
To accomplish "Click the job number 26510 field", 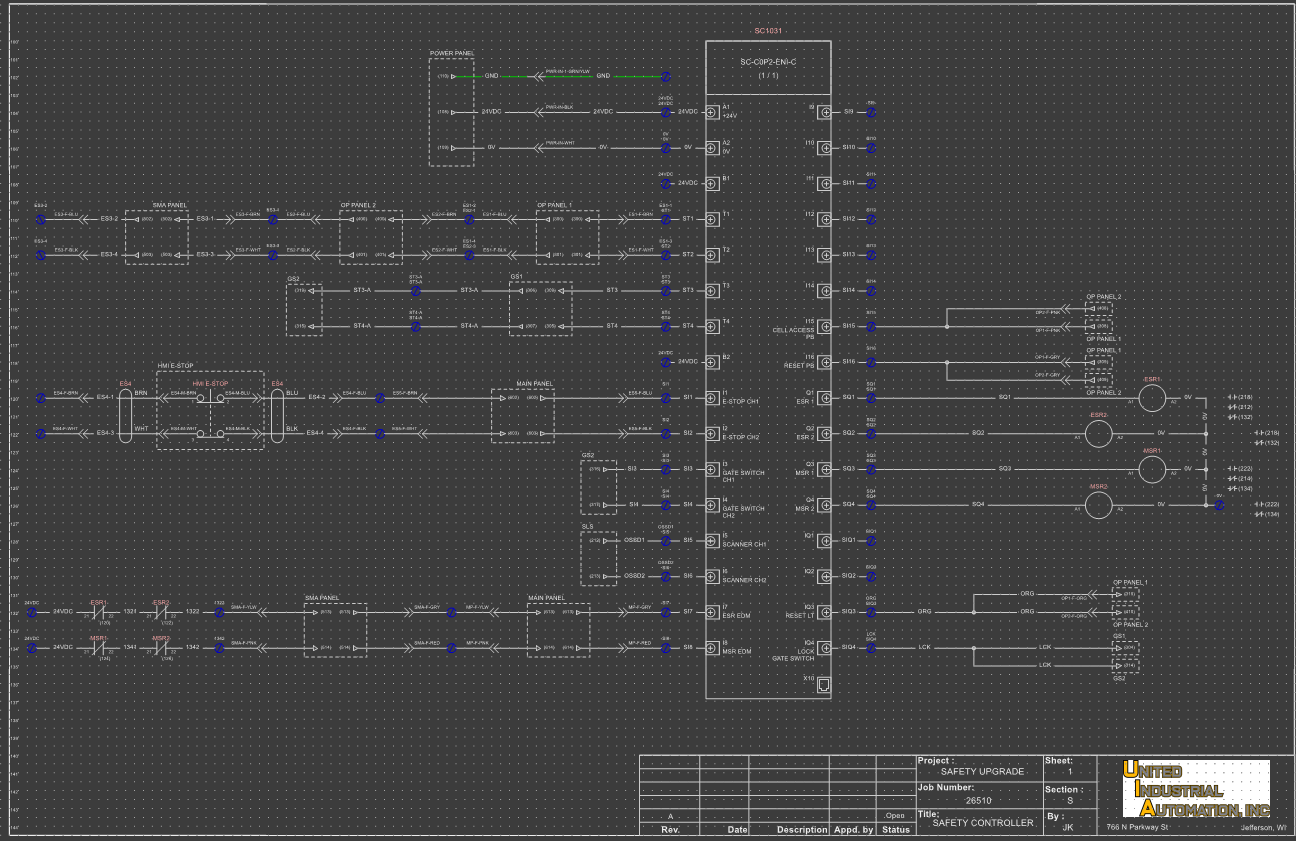I will [978, 800].
